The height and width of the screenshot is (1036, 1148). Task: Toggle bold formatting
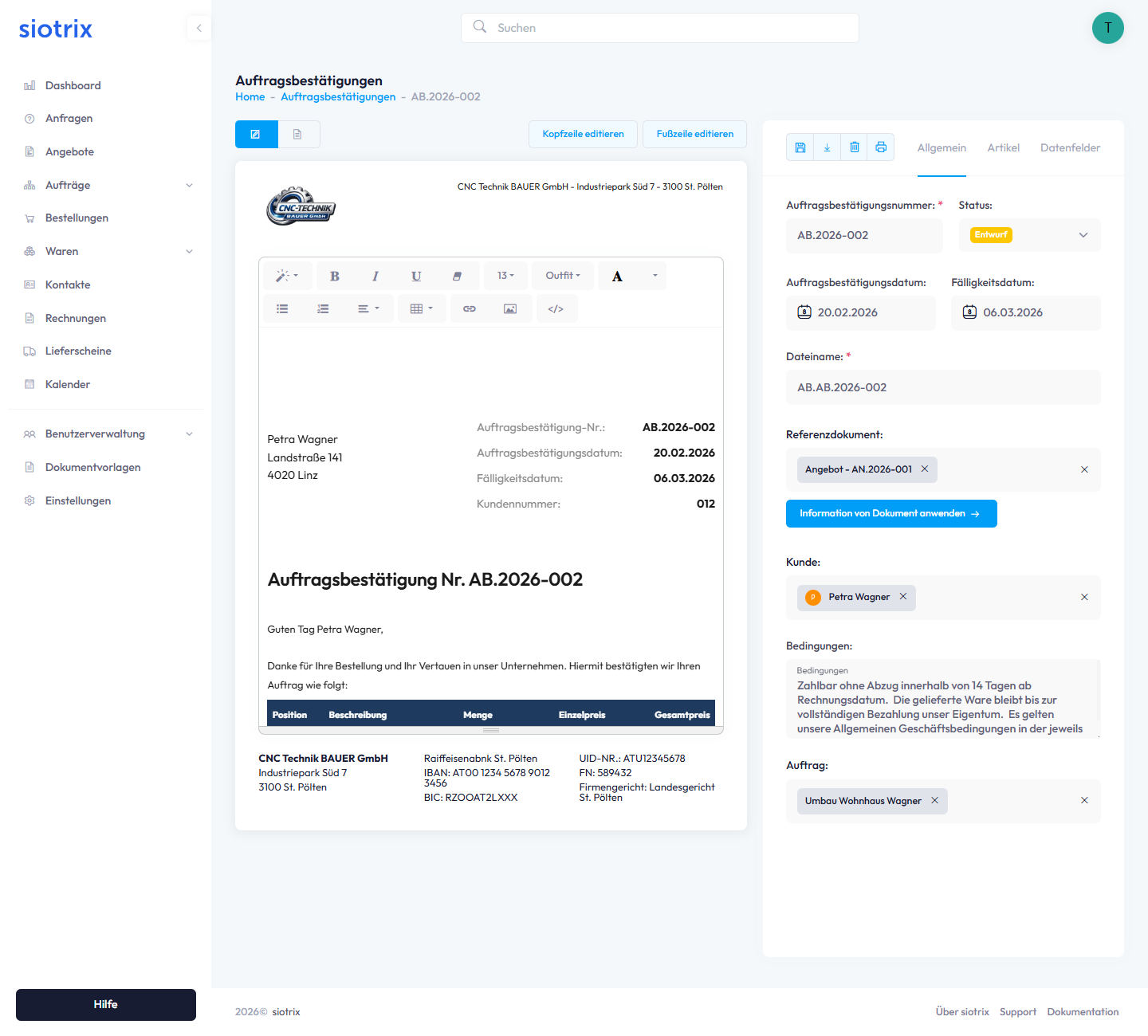335,276
